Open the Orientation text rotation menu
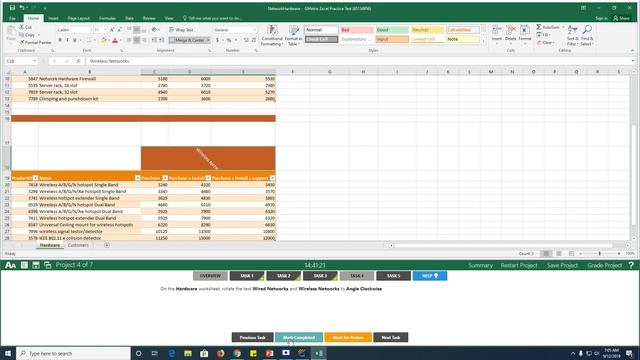Screen dimensions: 640x360 (155, 30)
